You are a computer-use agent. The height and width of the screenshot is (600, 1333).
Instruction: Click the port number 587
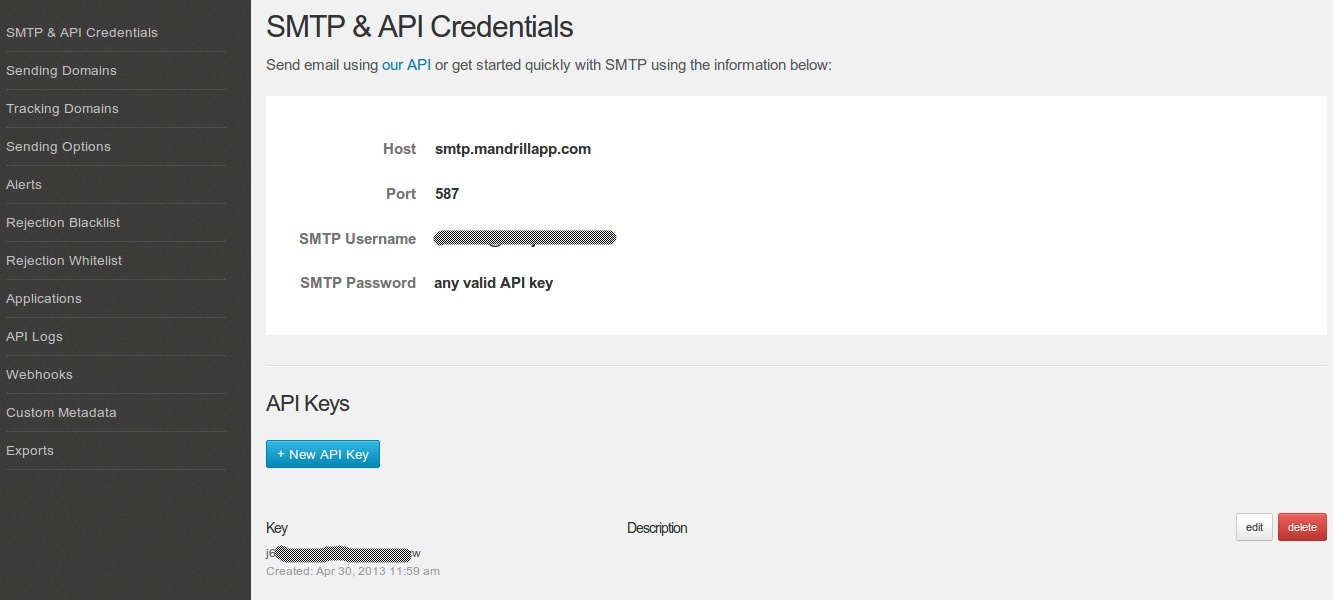447,194
